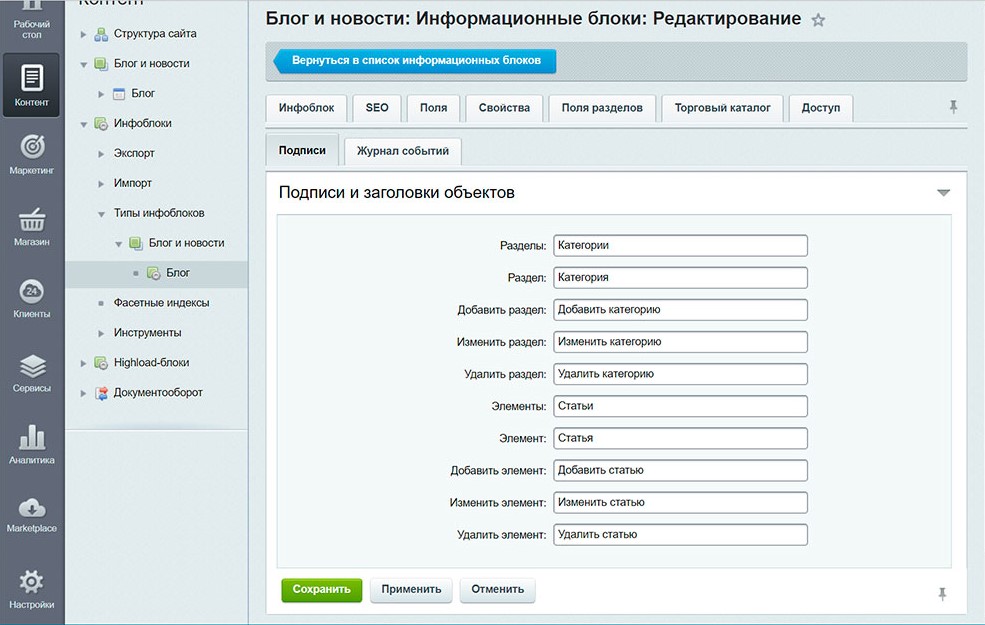Image resolution: width=985 pixels, height=625 pixels.
Task: Collapse the top Блог и новости tree node
Action: click(x=84, y=64)
